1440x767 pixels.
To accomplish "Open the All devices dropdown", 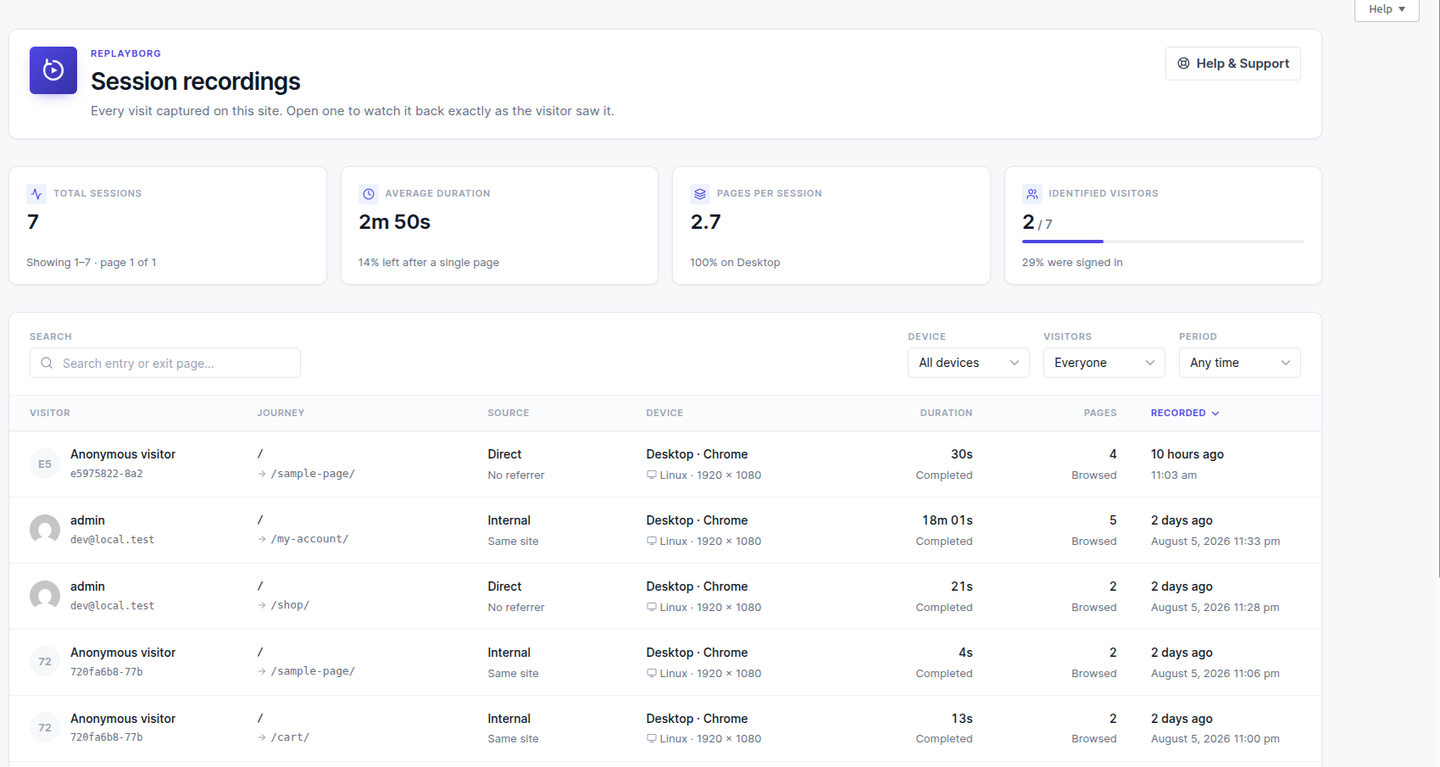I will click(x=968, y=363).
